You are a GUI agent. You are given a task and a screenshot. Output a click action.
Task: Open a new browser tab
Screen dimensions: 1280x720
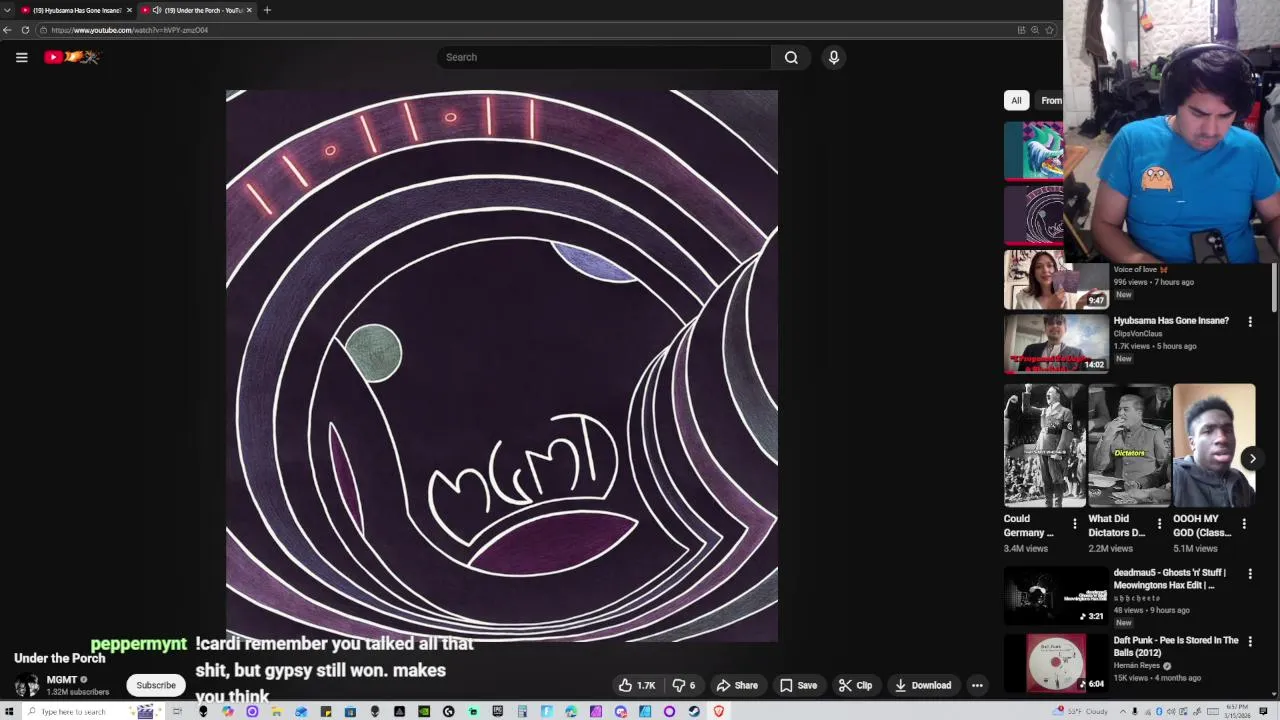267,10
